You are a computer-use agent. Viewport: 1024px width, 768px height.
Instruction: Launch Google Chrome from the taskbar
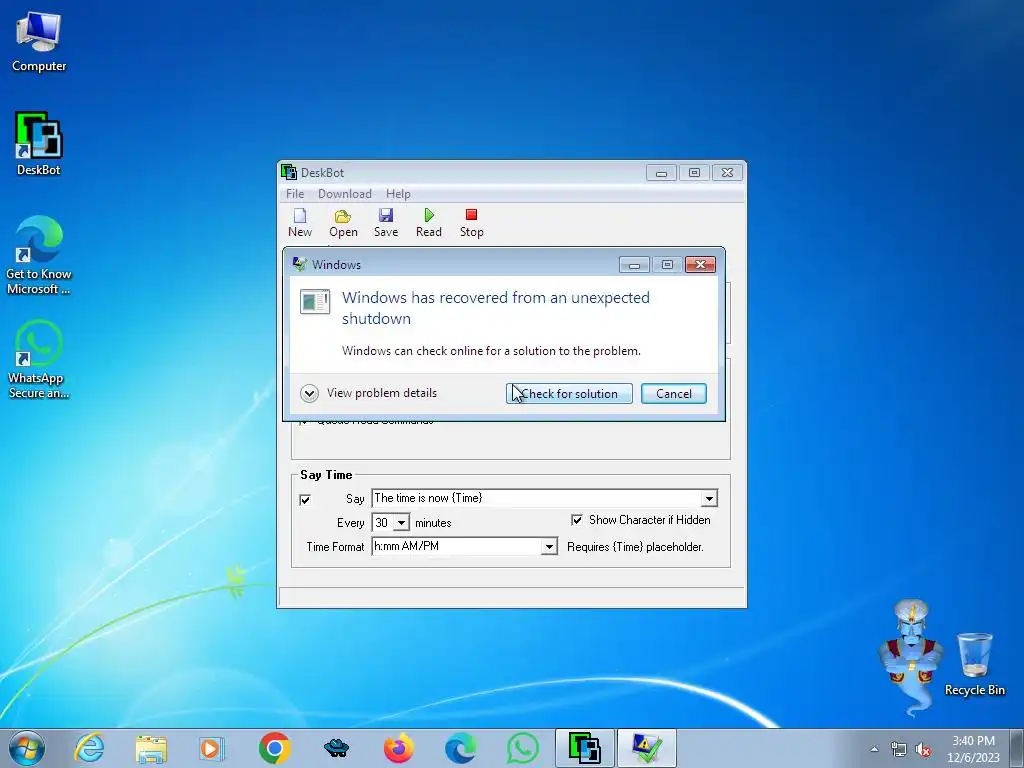coord(274,748)
